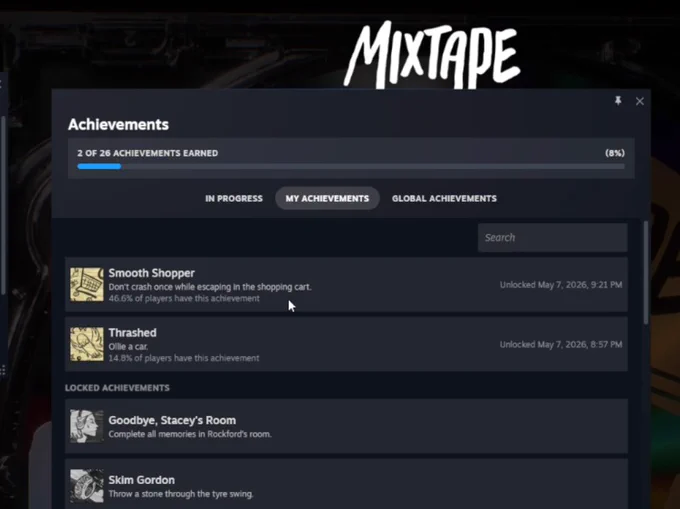
Task: Select the Thrashed achievement title
Action: click(132, 333)
